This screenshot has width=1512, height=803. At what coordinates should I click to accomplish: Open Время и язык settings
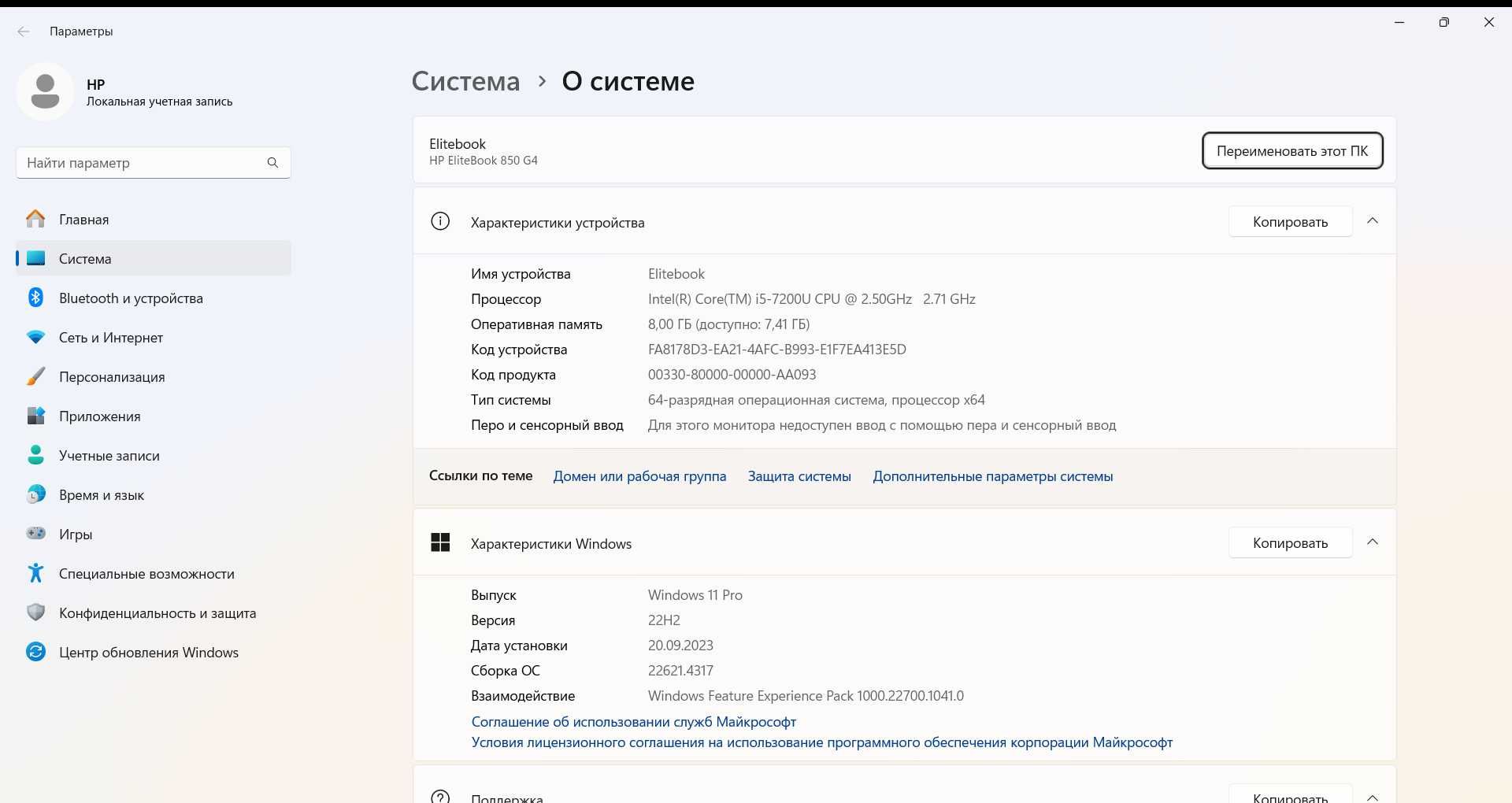coord(154,494)
